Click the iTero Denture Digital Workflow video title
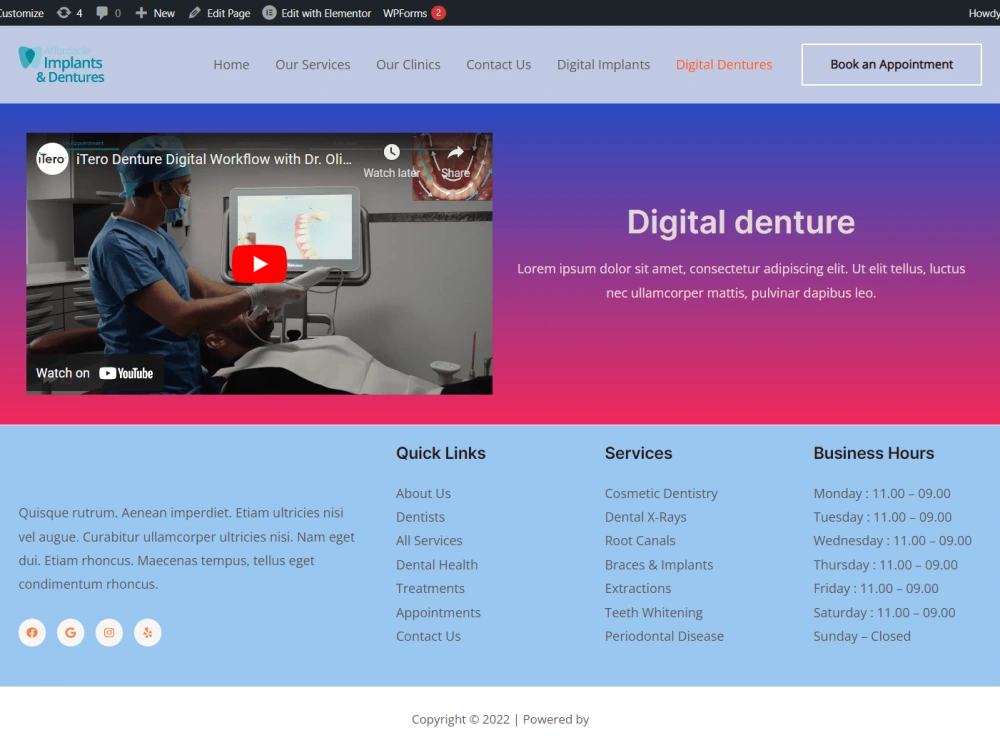Viewport: 1000px width, 750px height. [x=214, y=159]
